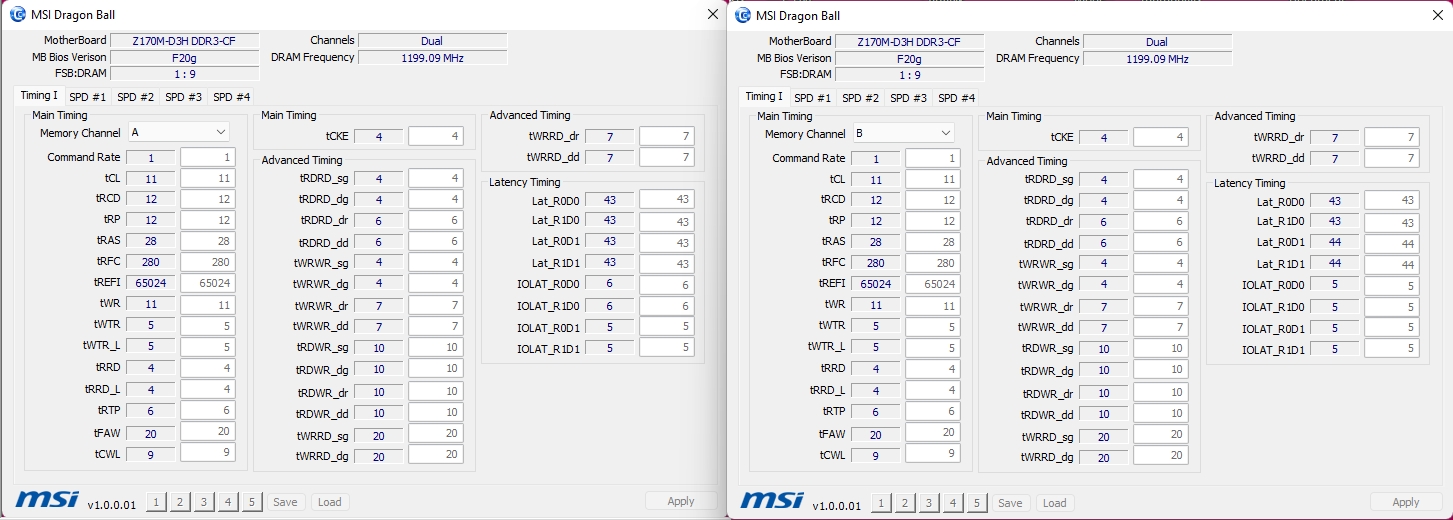Click the MSI Dragon Ball title icon, right window
The height and width of the screenshot is (520, 1453).
tap(742, 15)
